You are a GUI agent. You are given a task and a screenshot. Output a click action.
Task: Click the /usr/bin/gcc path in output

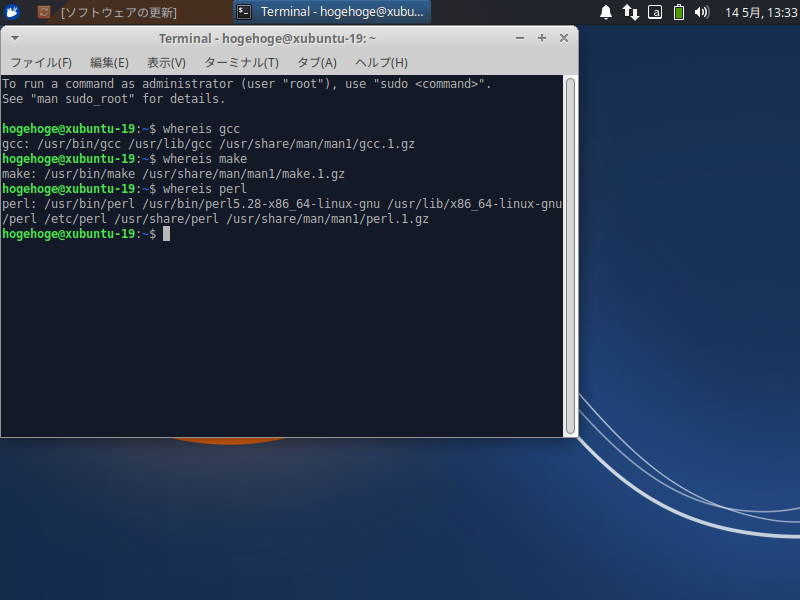[79, 144]
